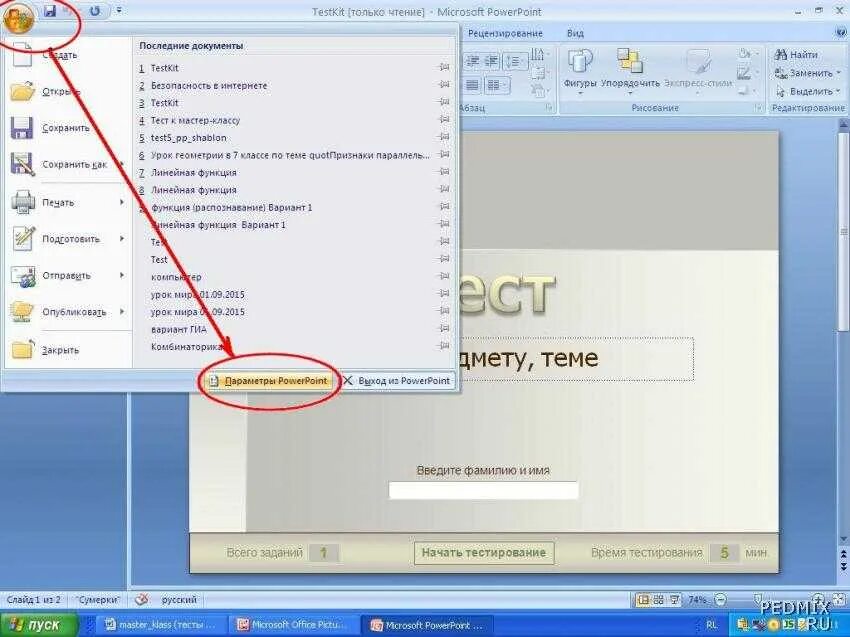This screenshot has width=850, height=637.
Task: Pin Комбинаторика document to recent list
Action: [x=445, y=346]
